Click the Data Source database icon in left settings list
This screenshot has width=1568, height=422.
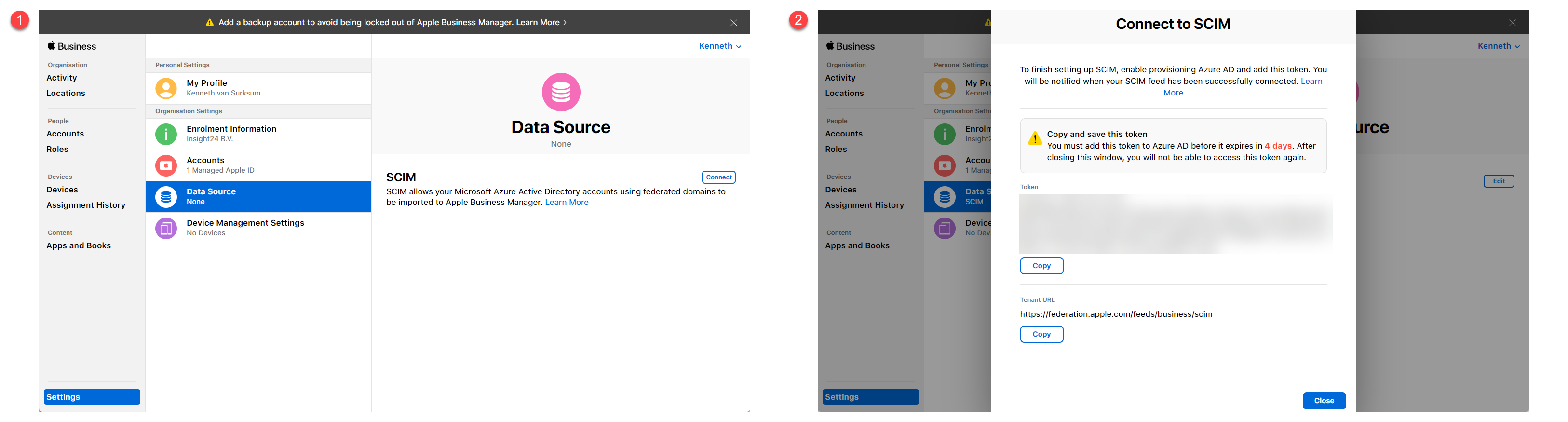click(x=165, y=197)
